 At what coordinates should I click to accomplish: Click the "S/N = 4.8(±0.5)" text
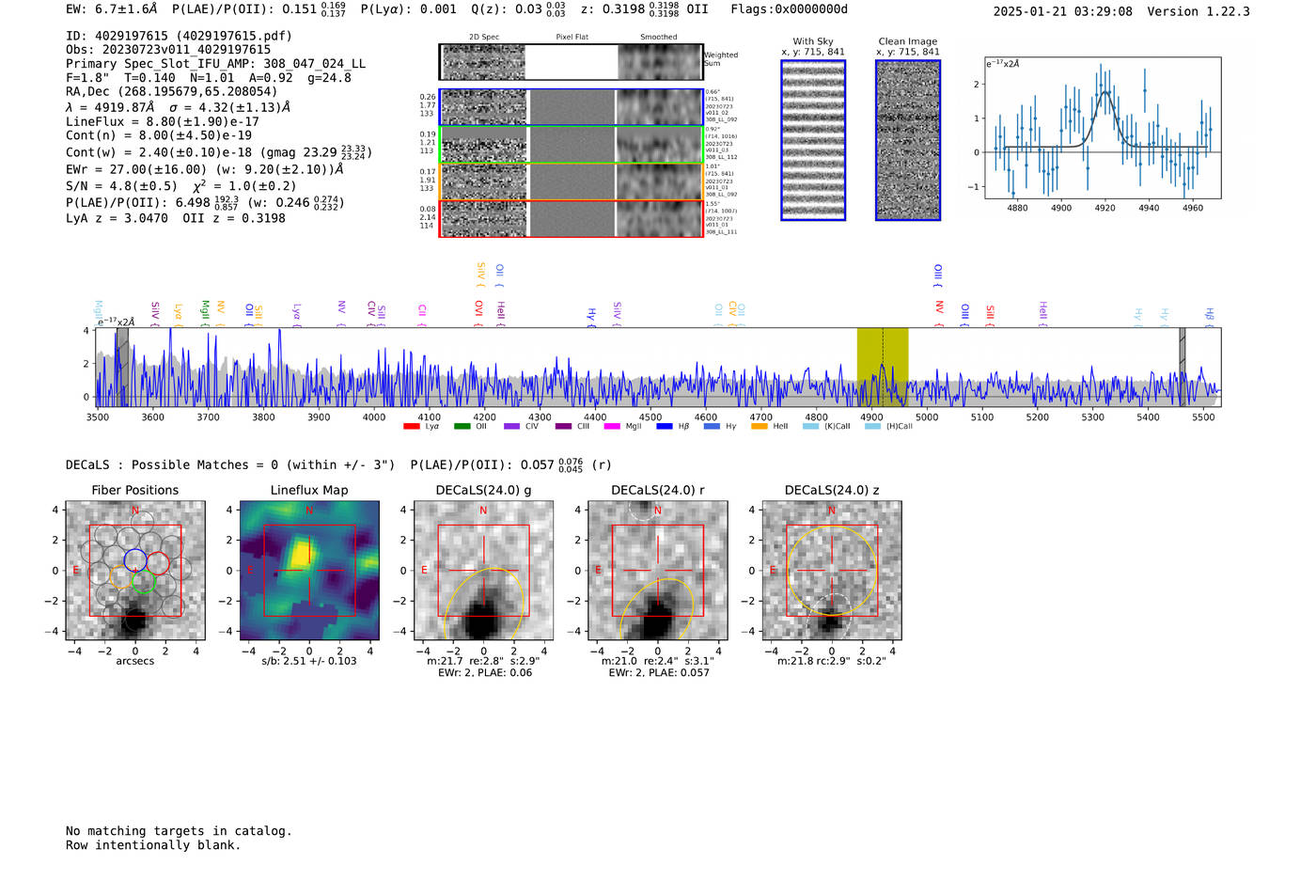[121, 186]
